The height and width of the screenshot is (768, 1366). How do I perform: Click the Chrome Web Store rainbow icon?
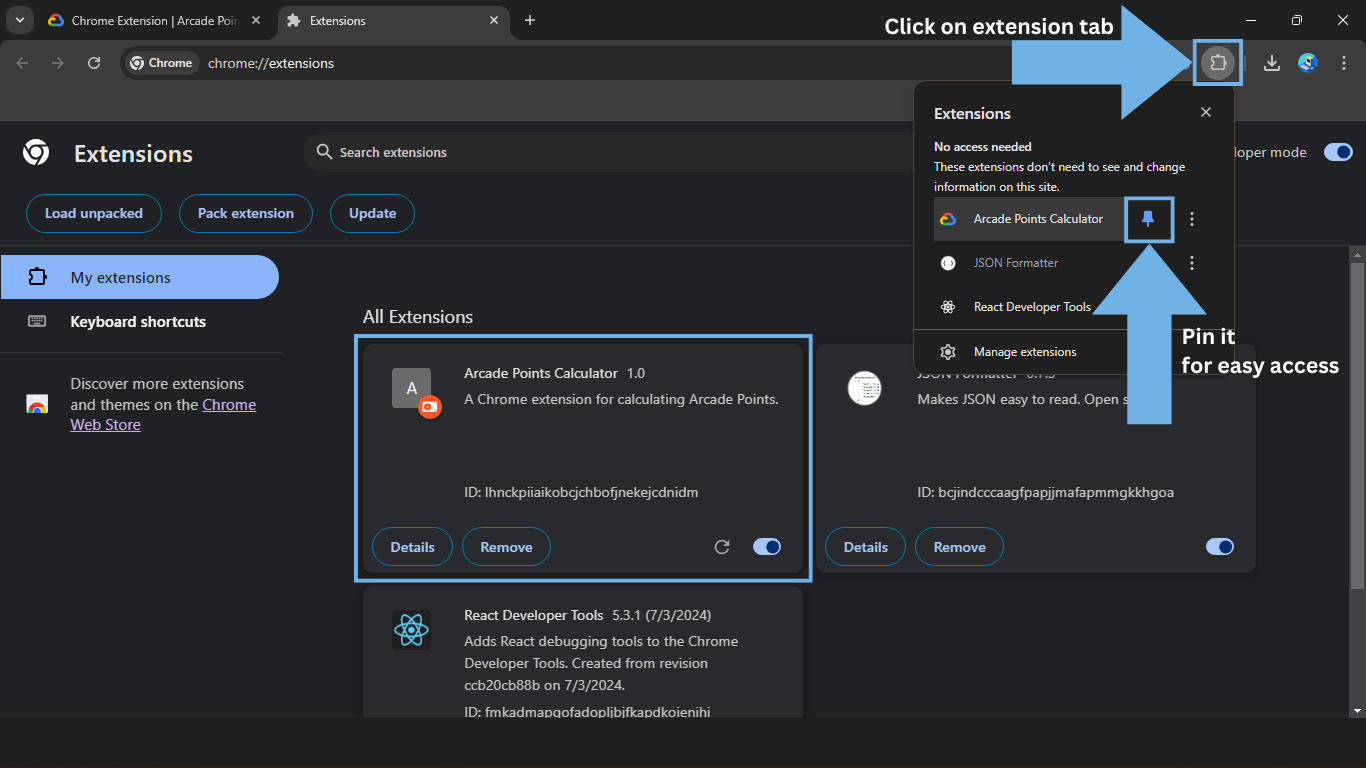[x=37, y=404]
